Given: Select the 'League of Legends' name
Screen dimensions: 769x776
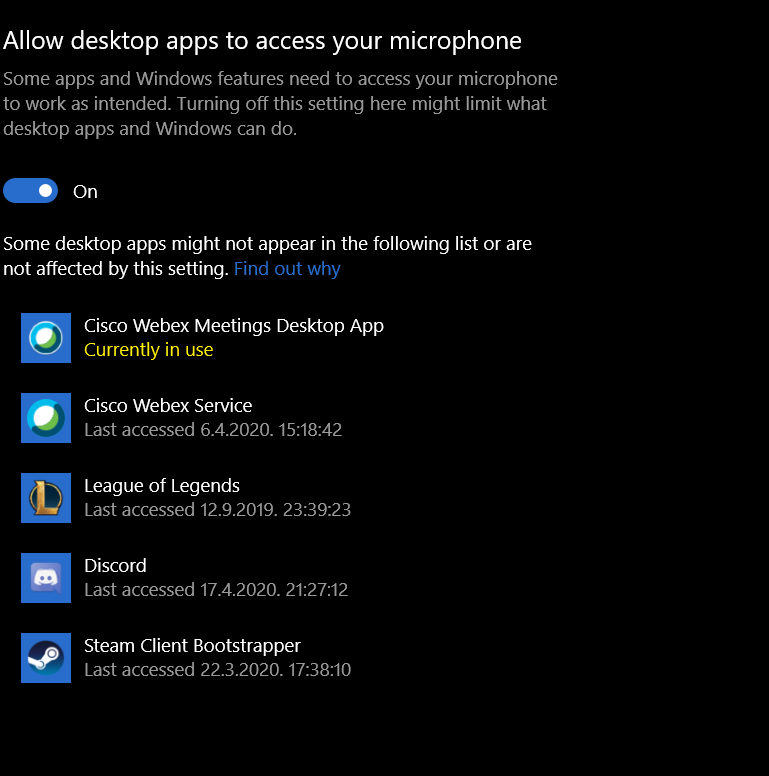Looking at the screenshot, I should click(x=162, y=486).
